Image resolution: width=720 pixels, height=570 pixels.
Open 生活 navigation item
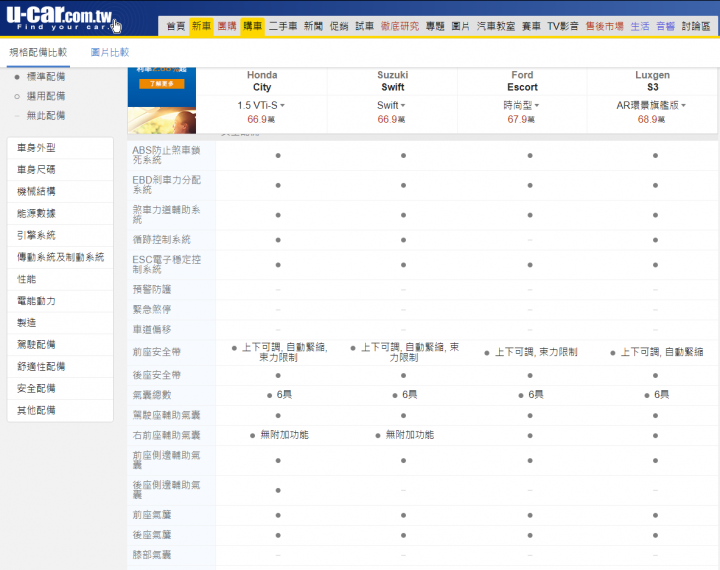tap(640, 26)
